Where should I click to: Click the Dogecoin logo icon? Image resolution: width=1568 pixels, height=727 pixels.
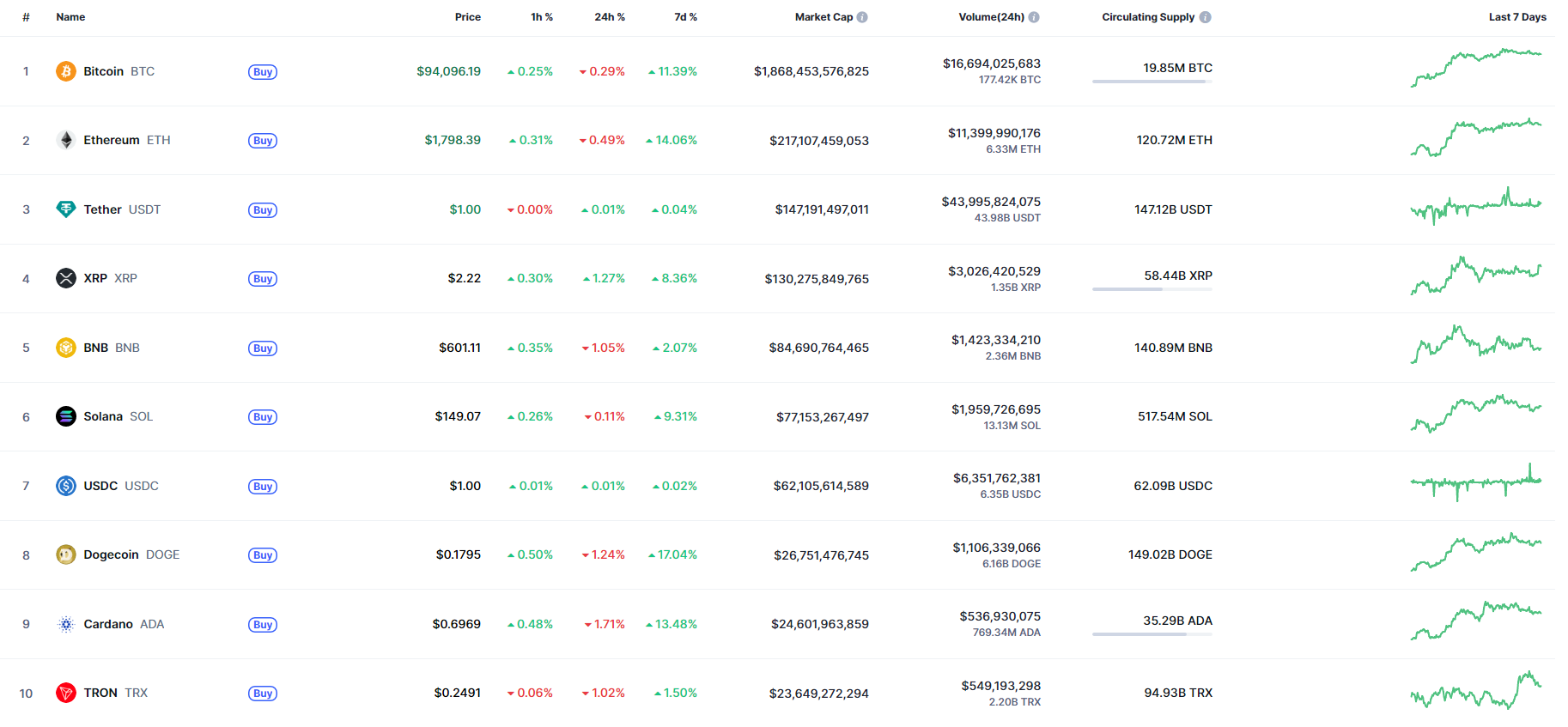66,554
